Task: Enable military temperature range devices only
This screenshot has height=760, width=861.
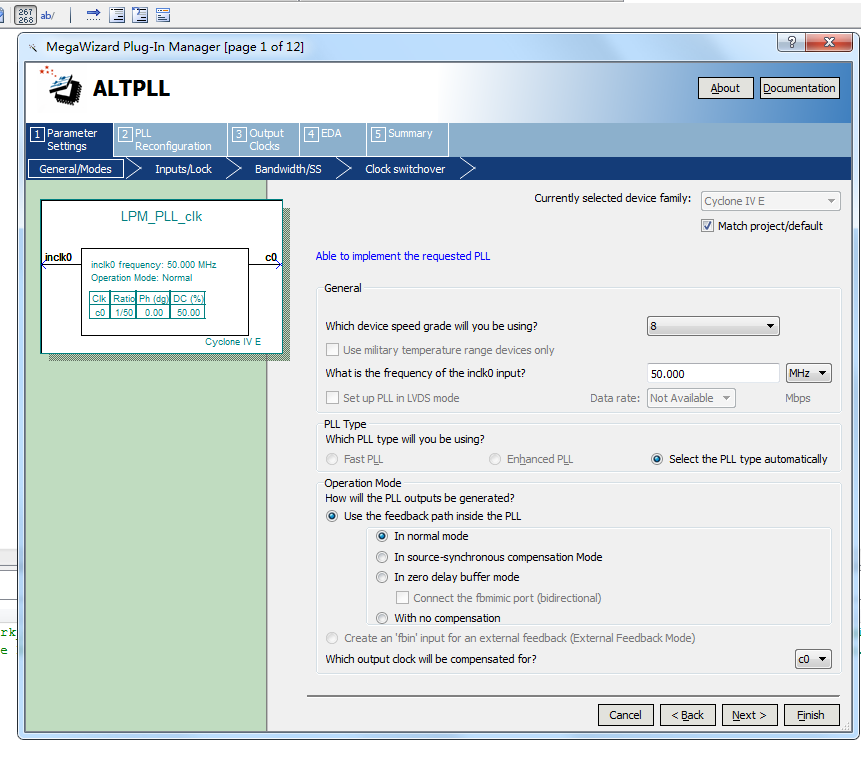Action: coord(332,350)
